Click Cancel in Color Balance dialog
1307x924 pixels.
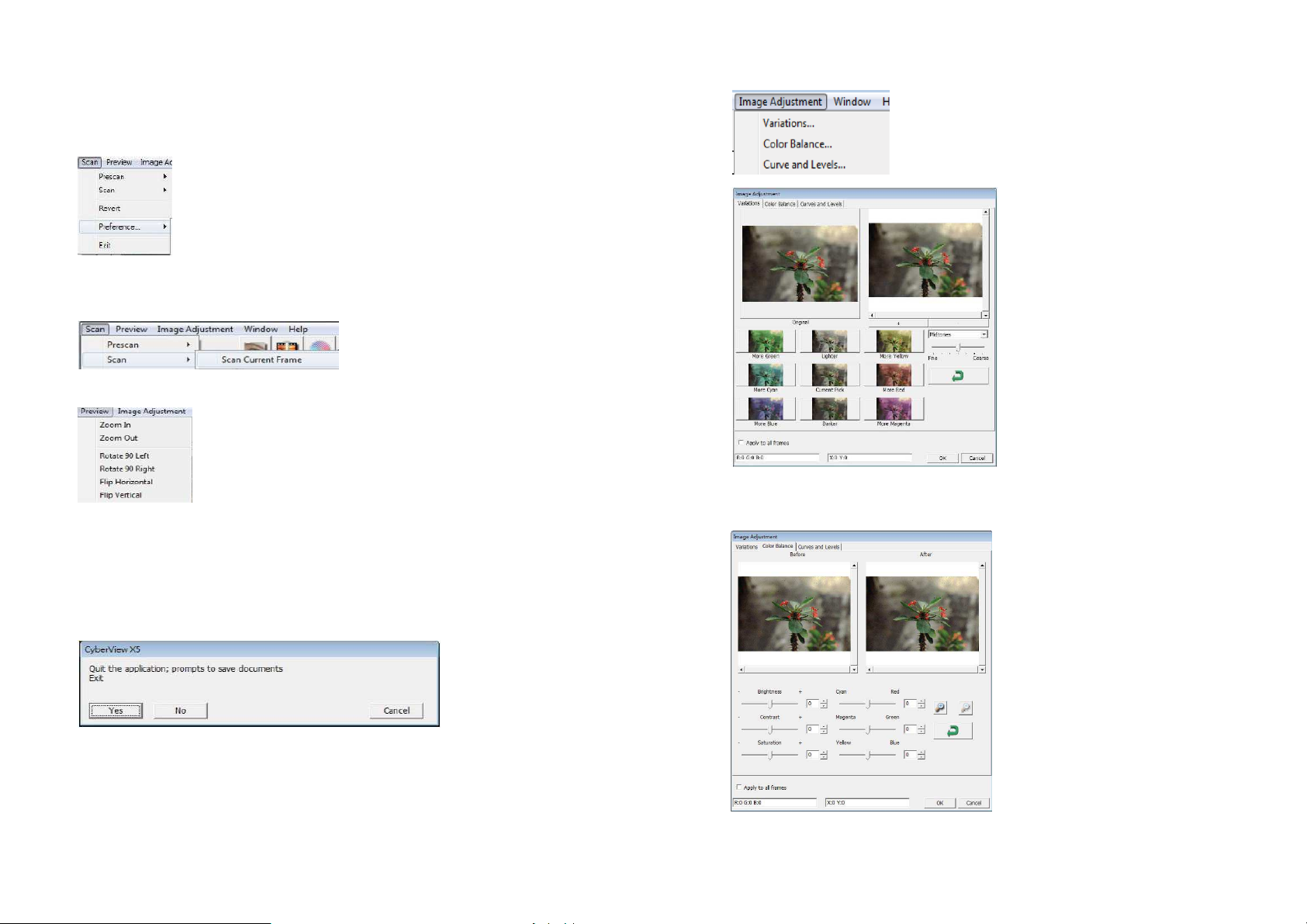point(973,803)
